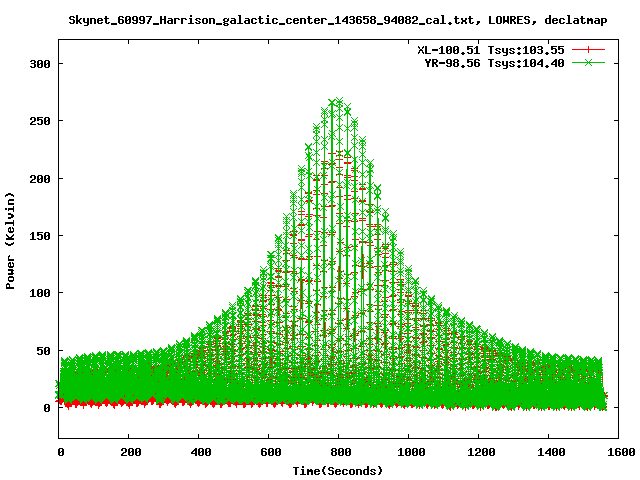
Task: Select the 1000 seconds x-axis tick label
Action: [408, 452]
